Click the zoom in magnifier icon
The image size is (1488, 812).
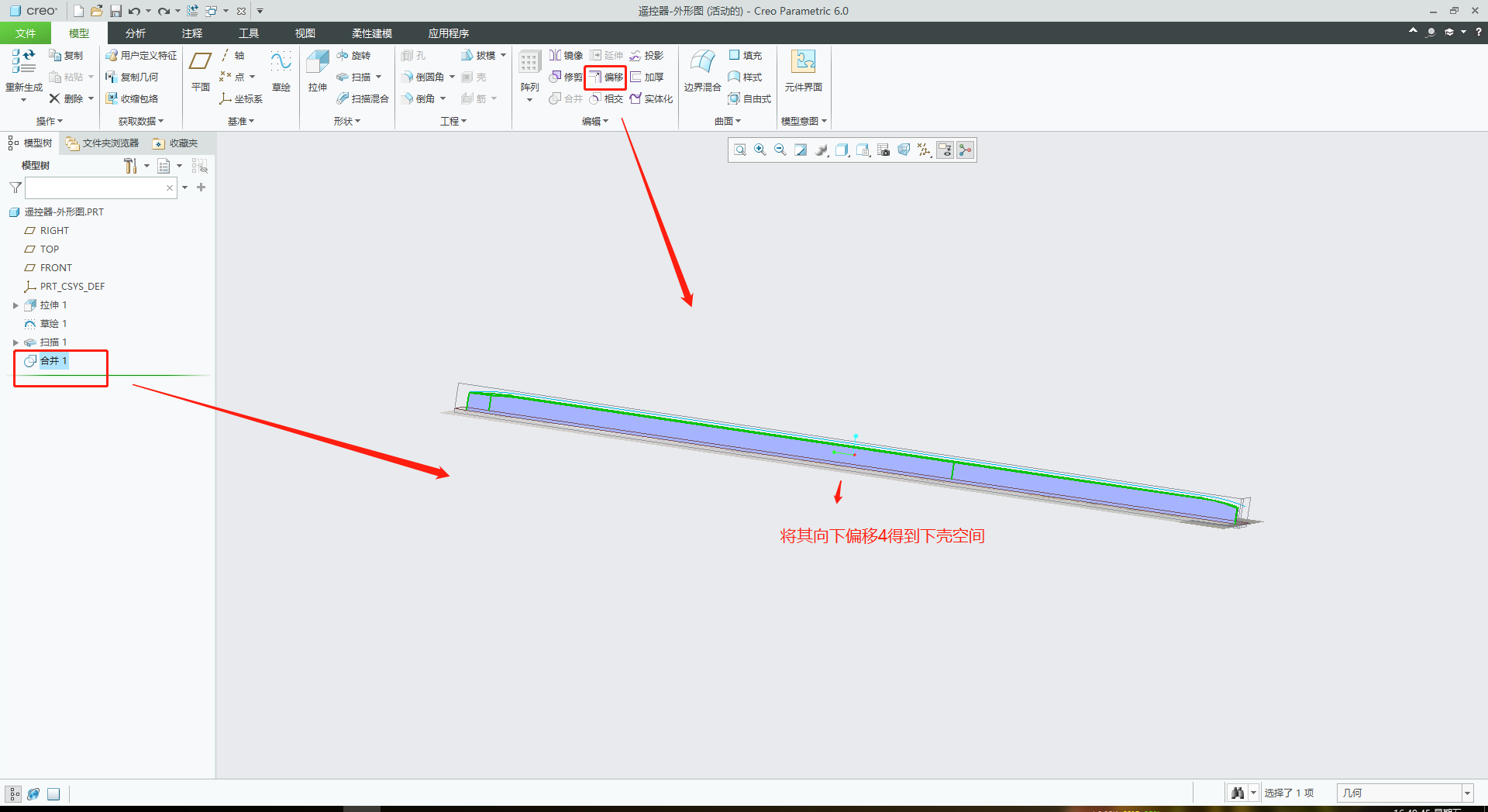click(x=760, y=150)
